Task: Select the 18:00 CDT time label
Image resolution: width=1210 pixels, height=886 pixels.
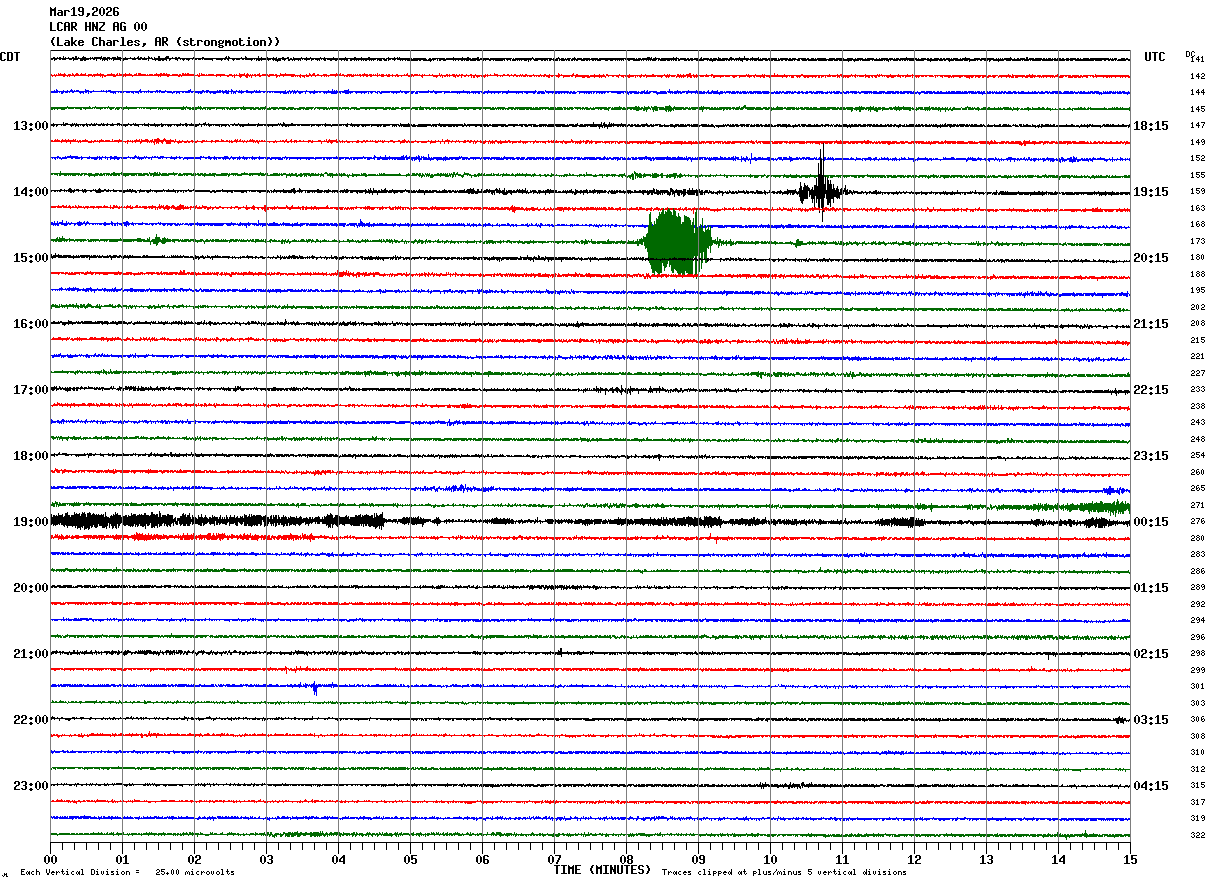Action: (30, 456)
